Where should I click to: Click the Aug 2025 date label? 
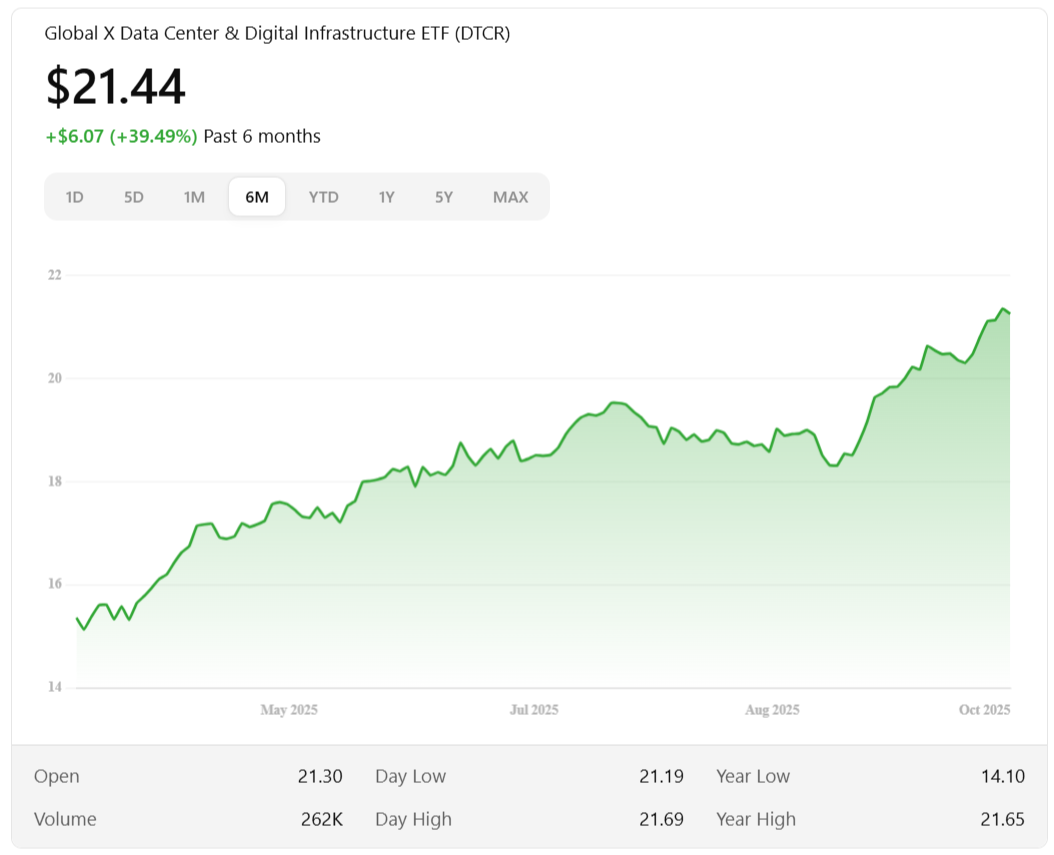tap(772, 710)
